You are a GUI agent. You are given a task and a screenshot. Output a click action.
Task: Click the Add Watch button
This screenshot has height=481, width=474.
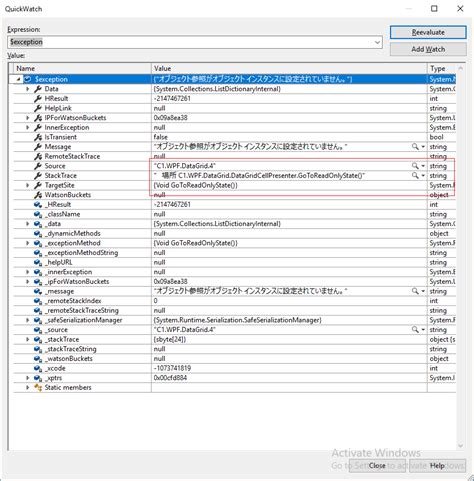[428, 49]
